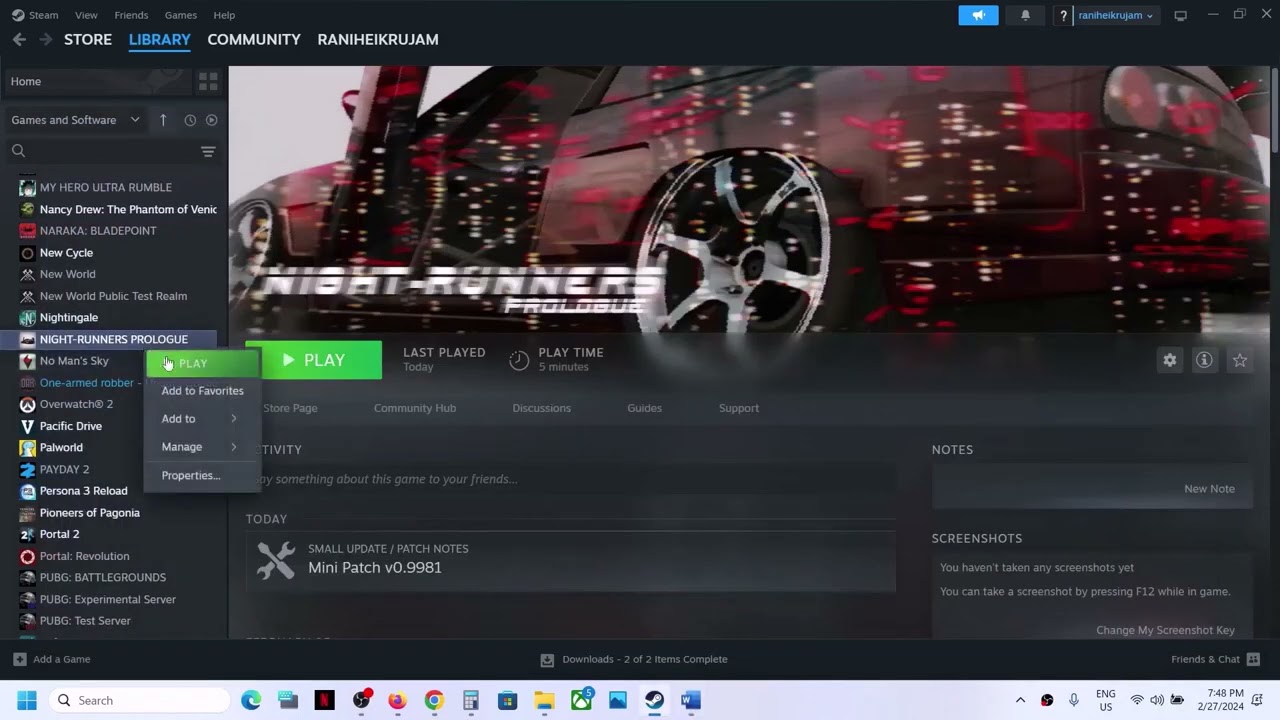Open the raniheikrujam account dropdown
The image size is (1280, 720).
pos(1116,15)
